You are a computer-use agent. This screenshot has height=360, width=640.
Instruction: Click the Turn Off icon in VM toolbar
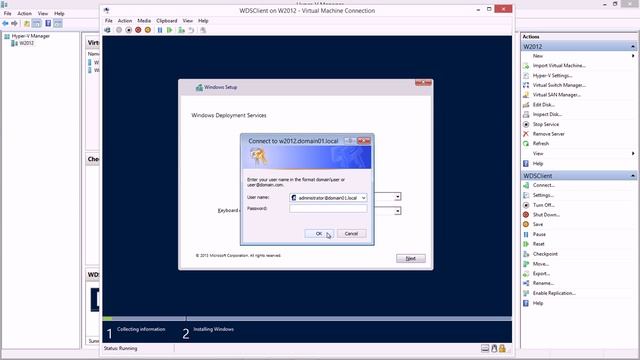point(129,30)
